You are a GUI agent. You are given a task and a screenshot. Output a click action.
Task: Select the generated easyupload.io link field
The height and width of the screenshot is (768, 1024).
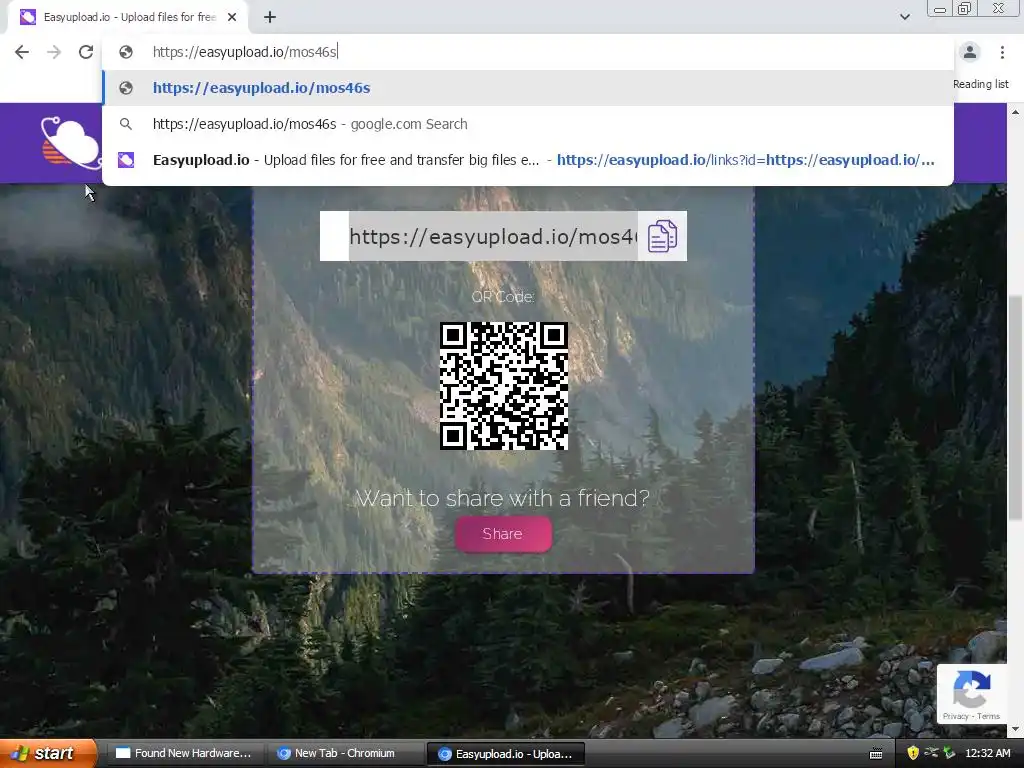(493, 236)
